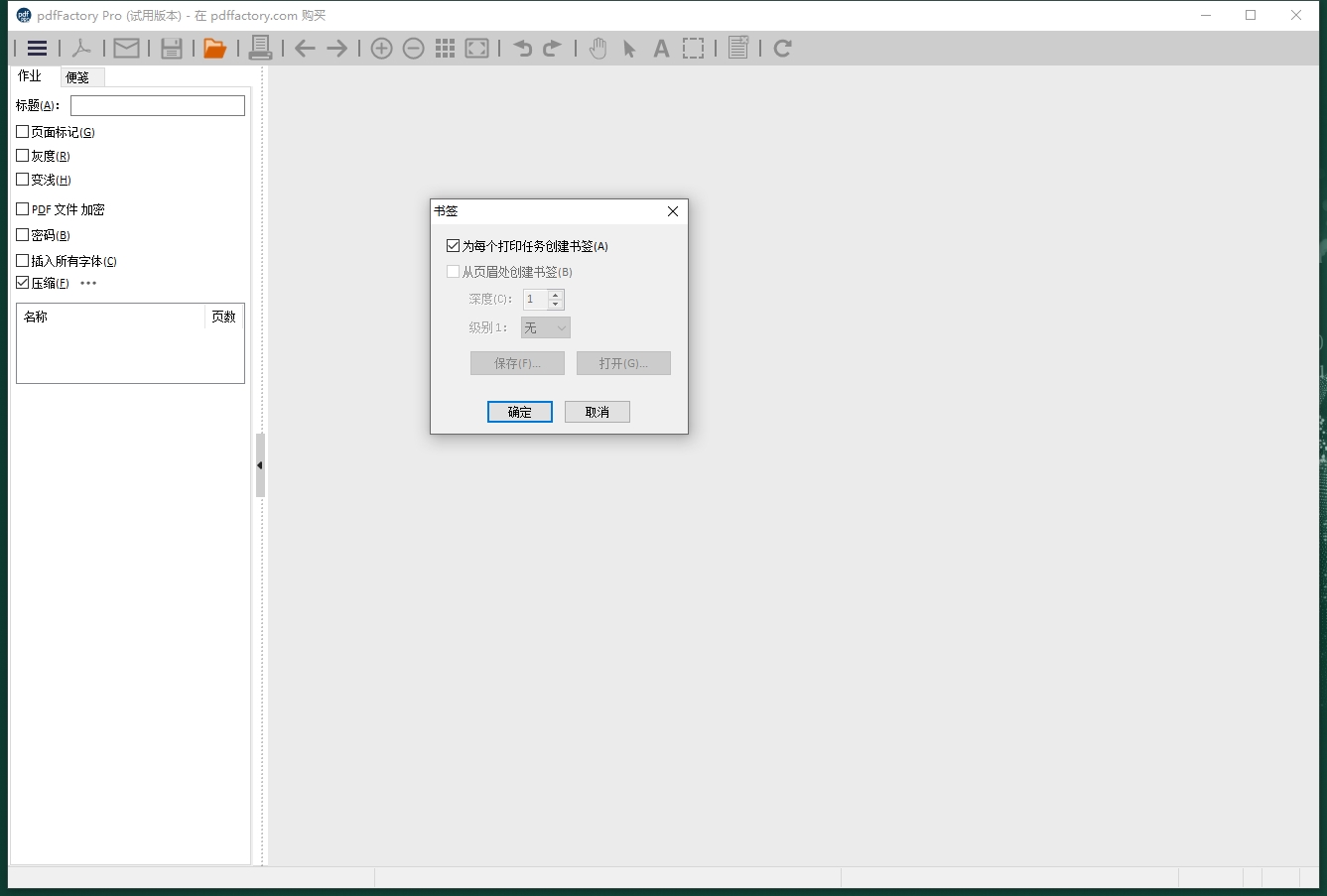Toggle fit page fullscreen icon
This screenshot has height=896, width=1327.
(x=477, y=48)
